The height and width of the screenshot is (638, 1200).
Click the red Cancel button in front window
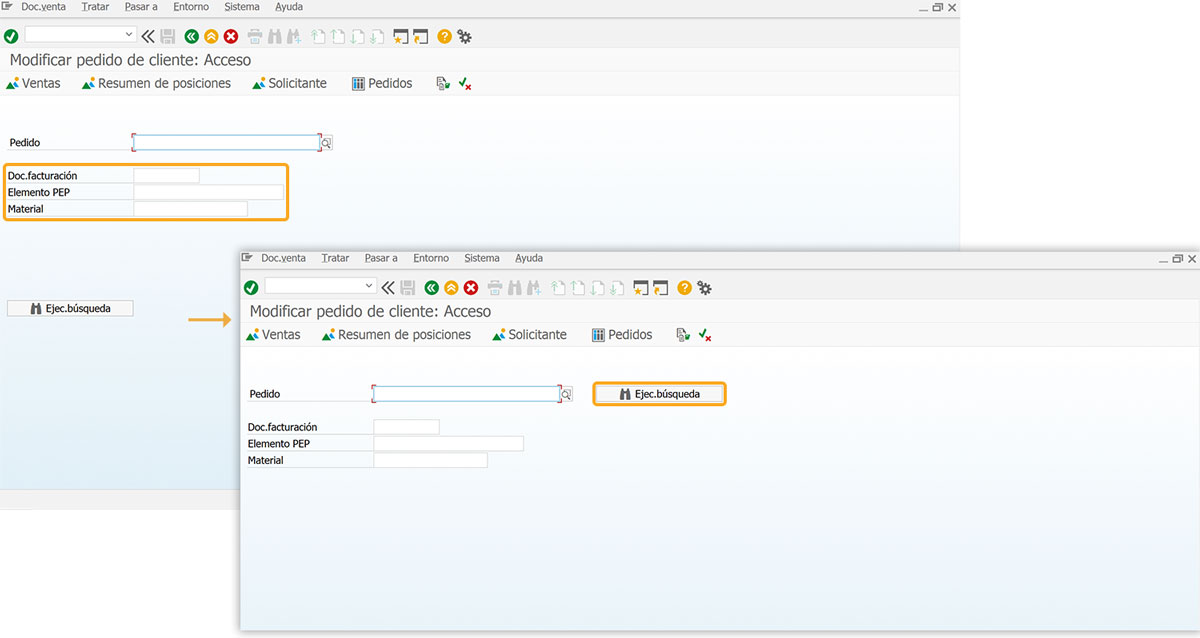tap(471, 288)
